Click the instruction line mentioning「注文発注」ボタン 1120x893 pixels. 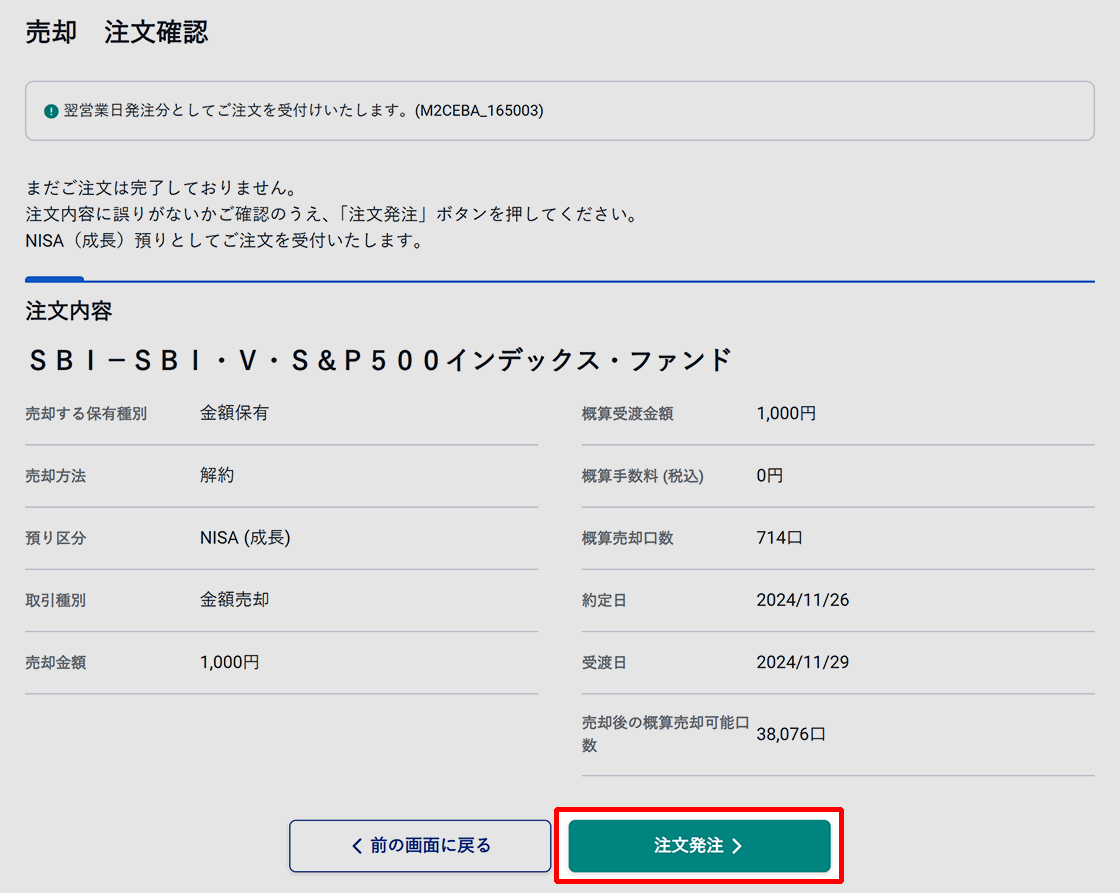point(332,214)
